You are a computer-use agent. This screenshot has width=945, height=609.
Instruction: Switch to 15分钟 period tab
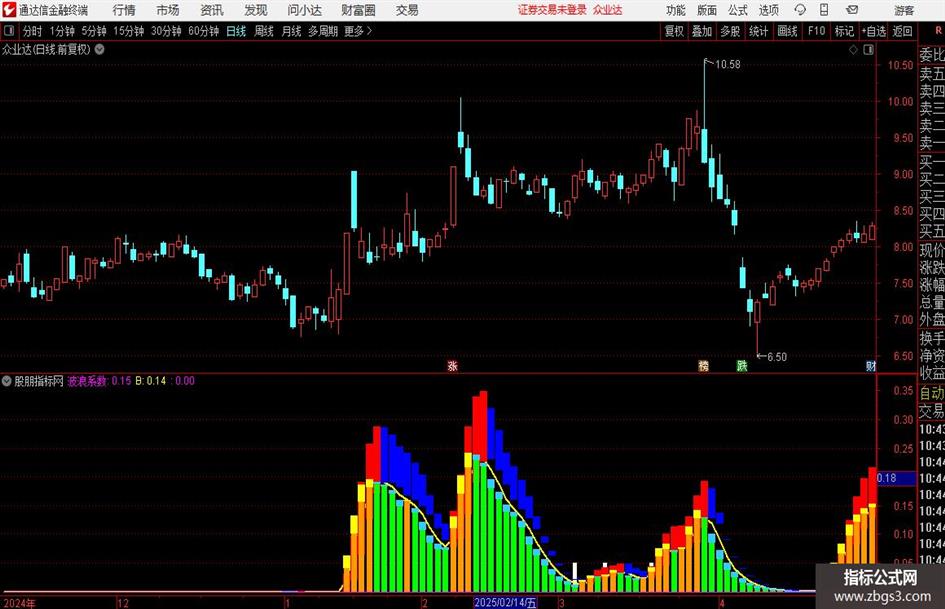point(128,31)
